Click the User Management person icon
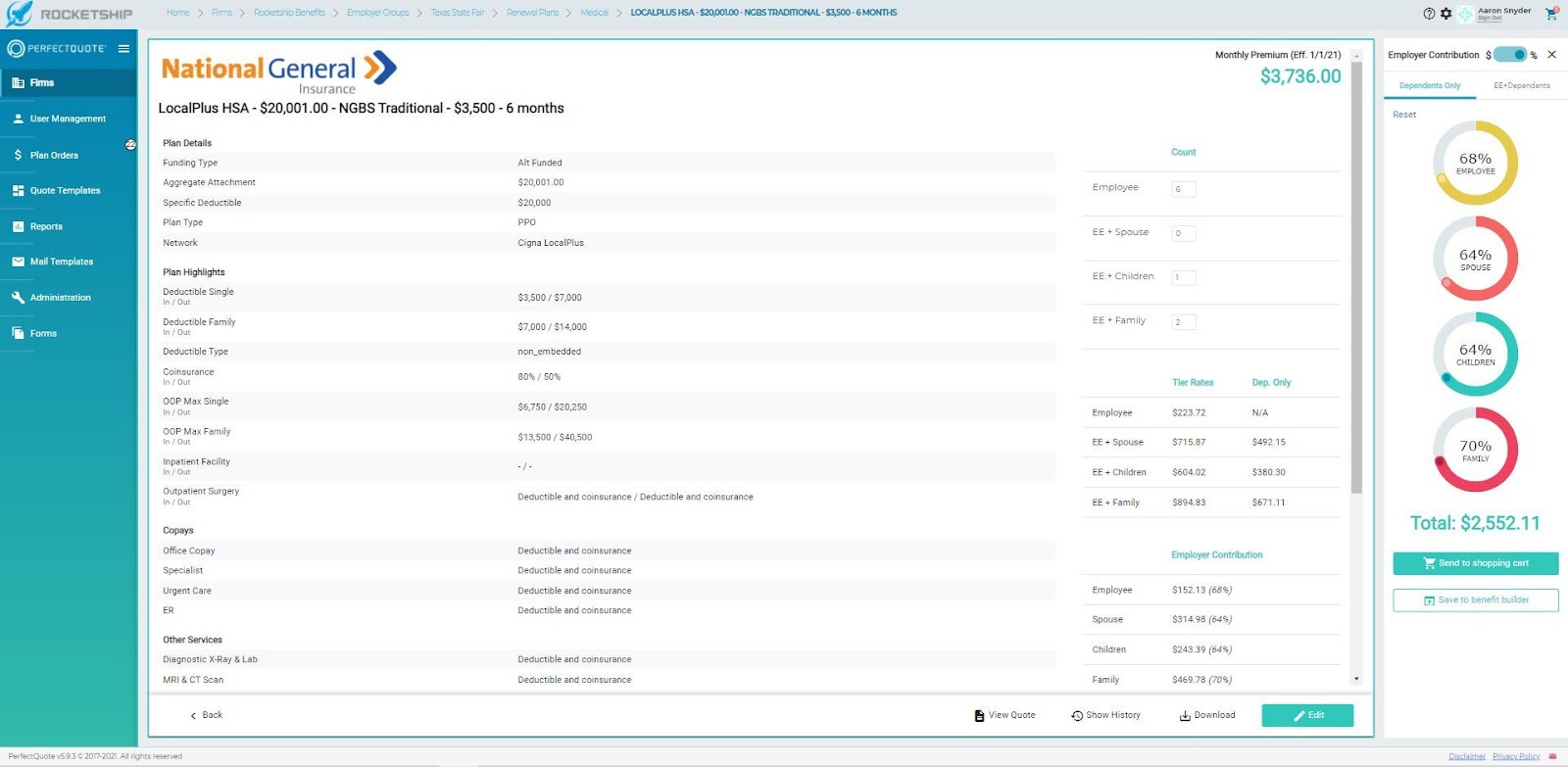 (x=18, y=119)
